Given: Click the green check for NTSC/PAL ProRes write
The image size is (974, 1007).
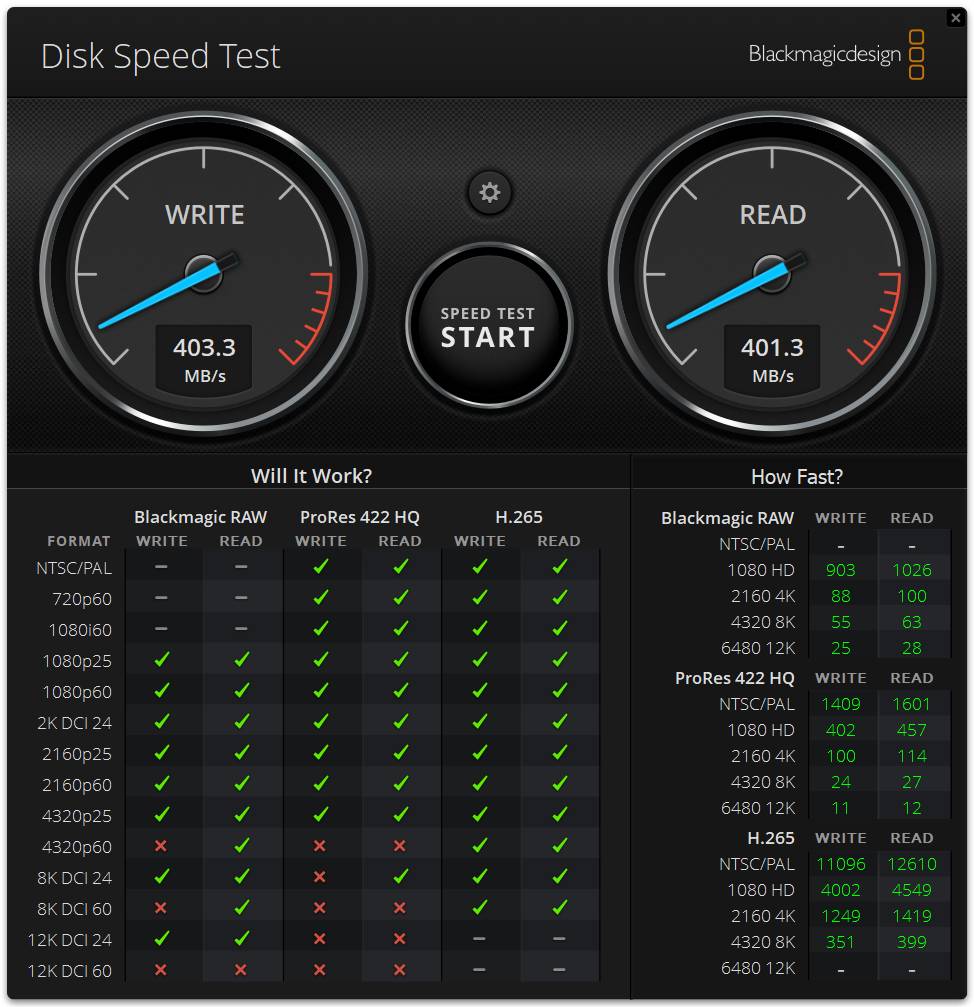Looking at the screenshot, I should coord(320,566).
